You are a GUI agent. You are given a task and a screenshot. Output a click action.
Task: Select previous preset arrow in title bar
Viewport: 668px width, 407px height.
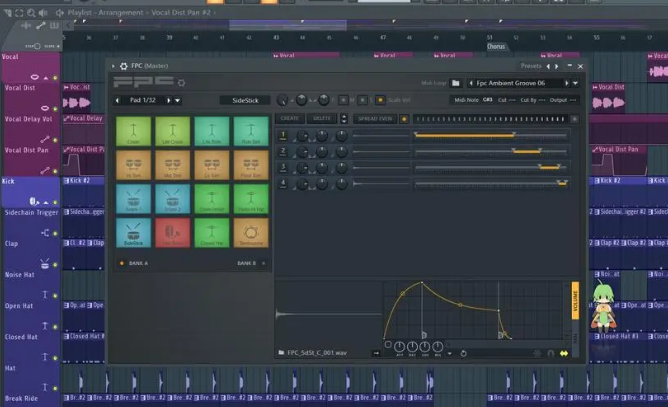pyautogui.click(x=548, y=66)
